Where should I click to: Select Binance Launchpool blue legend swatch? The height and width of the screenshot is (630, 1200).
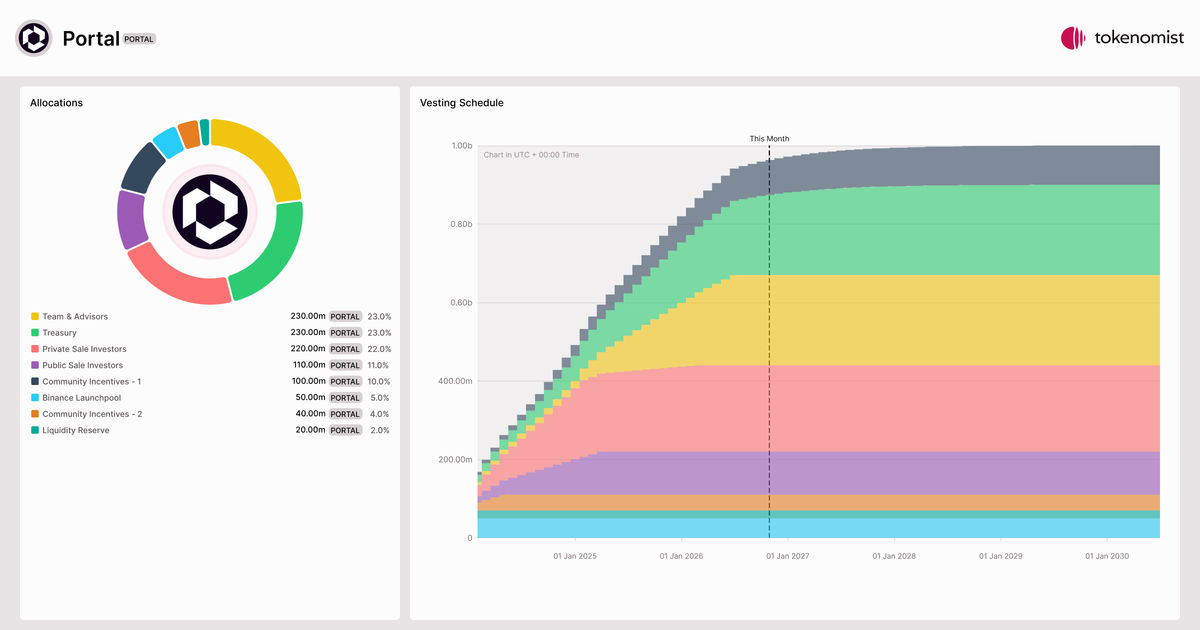(35, 397)
